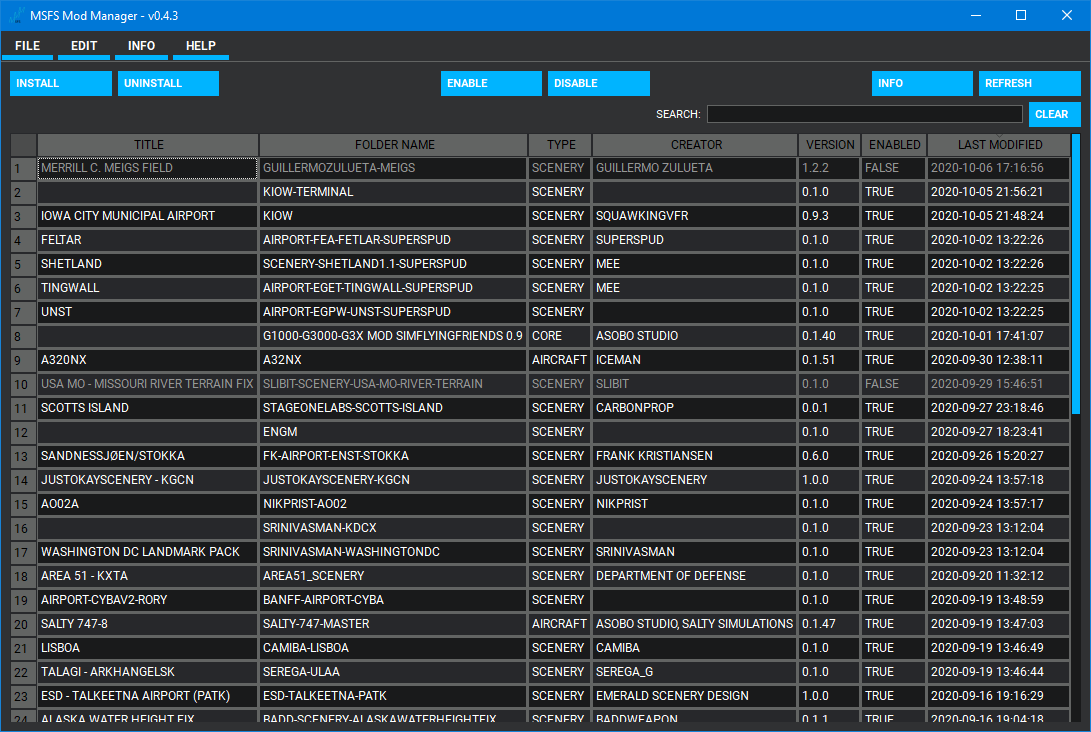Select the AREA 51 - KXTA cell

tap(148, 576)
